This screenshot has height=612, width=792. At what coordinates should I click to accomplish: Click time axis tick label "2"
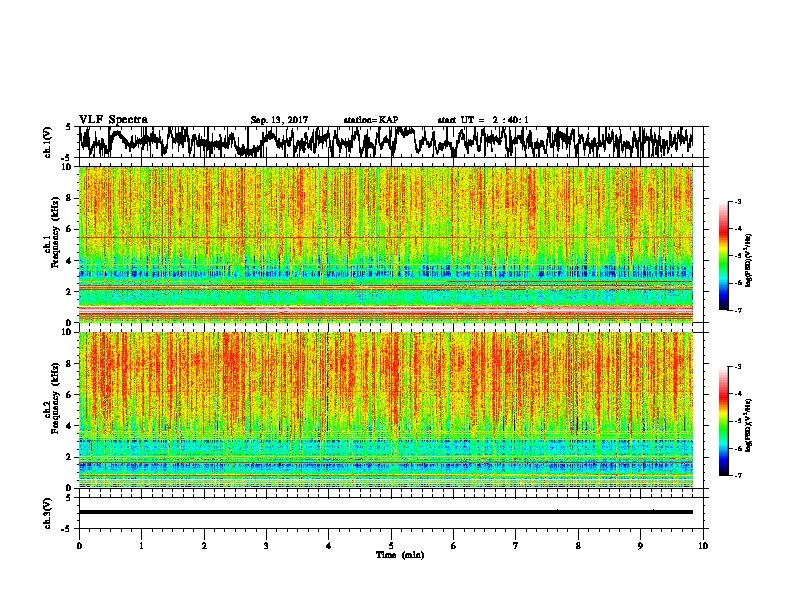click(x=204, y=546)
